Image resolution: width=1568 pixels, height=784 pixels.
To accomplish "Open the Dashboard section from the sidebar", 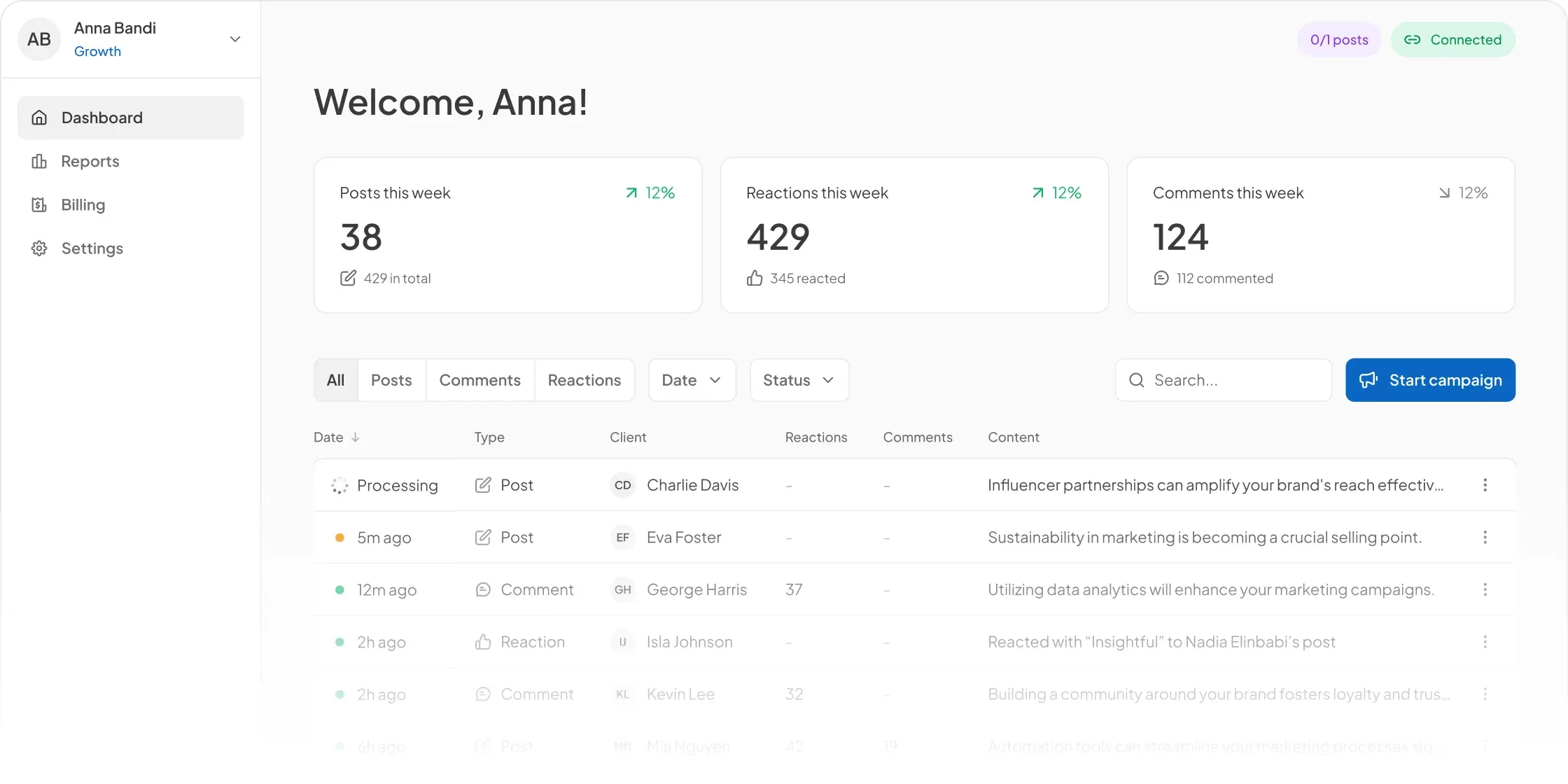I will [x=101, y=117].
